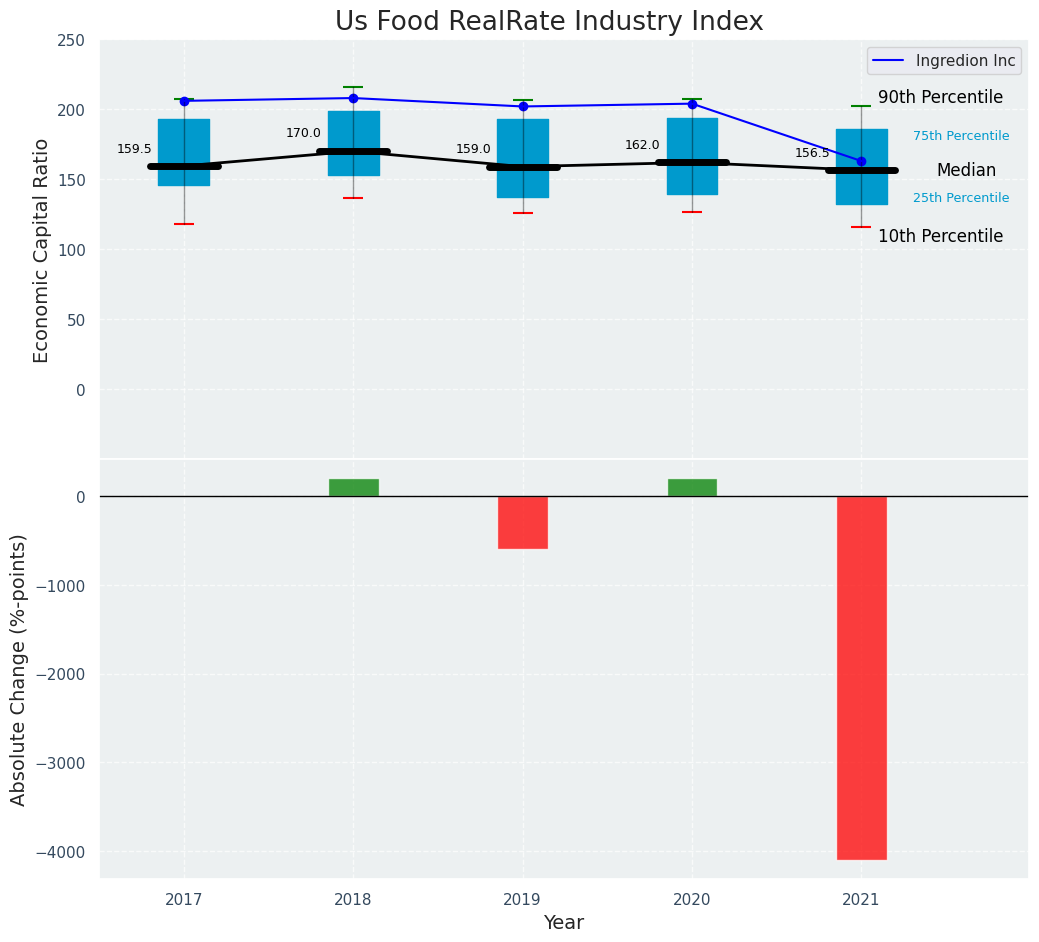This screenshot has height=942, width=1039.
Task: Click the chart title Us Food RealRate
Action: [549, 21]
